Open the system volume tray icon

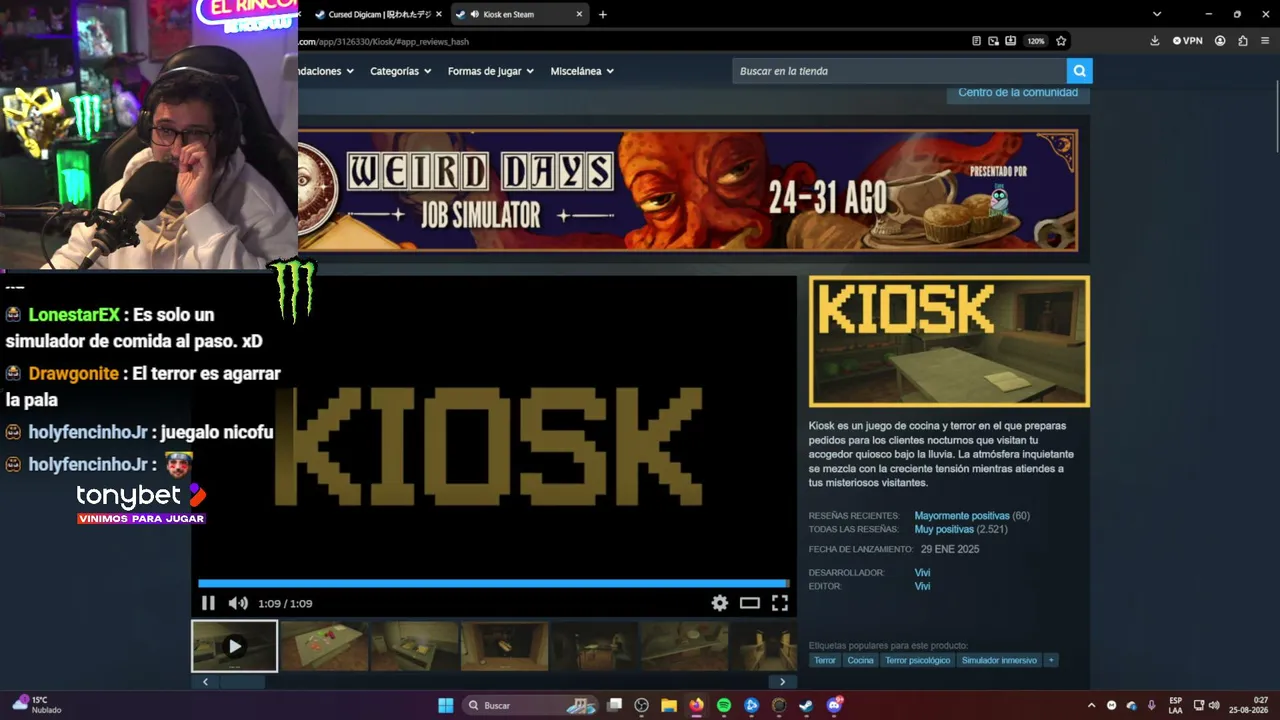1215,705
